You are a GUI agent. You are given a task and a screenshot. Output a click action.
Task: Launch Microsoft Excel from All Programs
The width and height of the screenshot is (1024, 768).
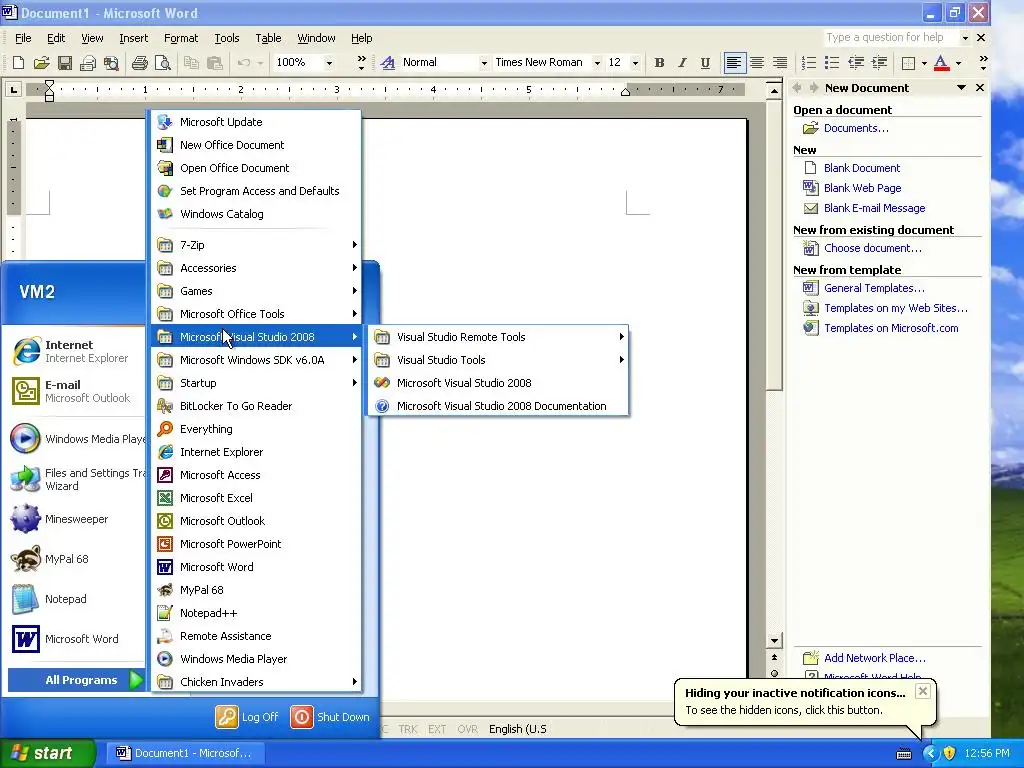(x=257, y=498)
